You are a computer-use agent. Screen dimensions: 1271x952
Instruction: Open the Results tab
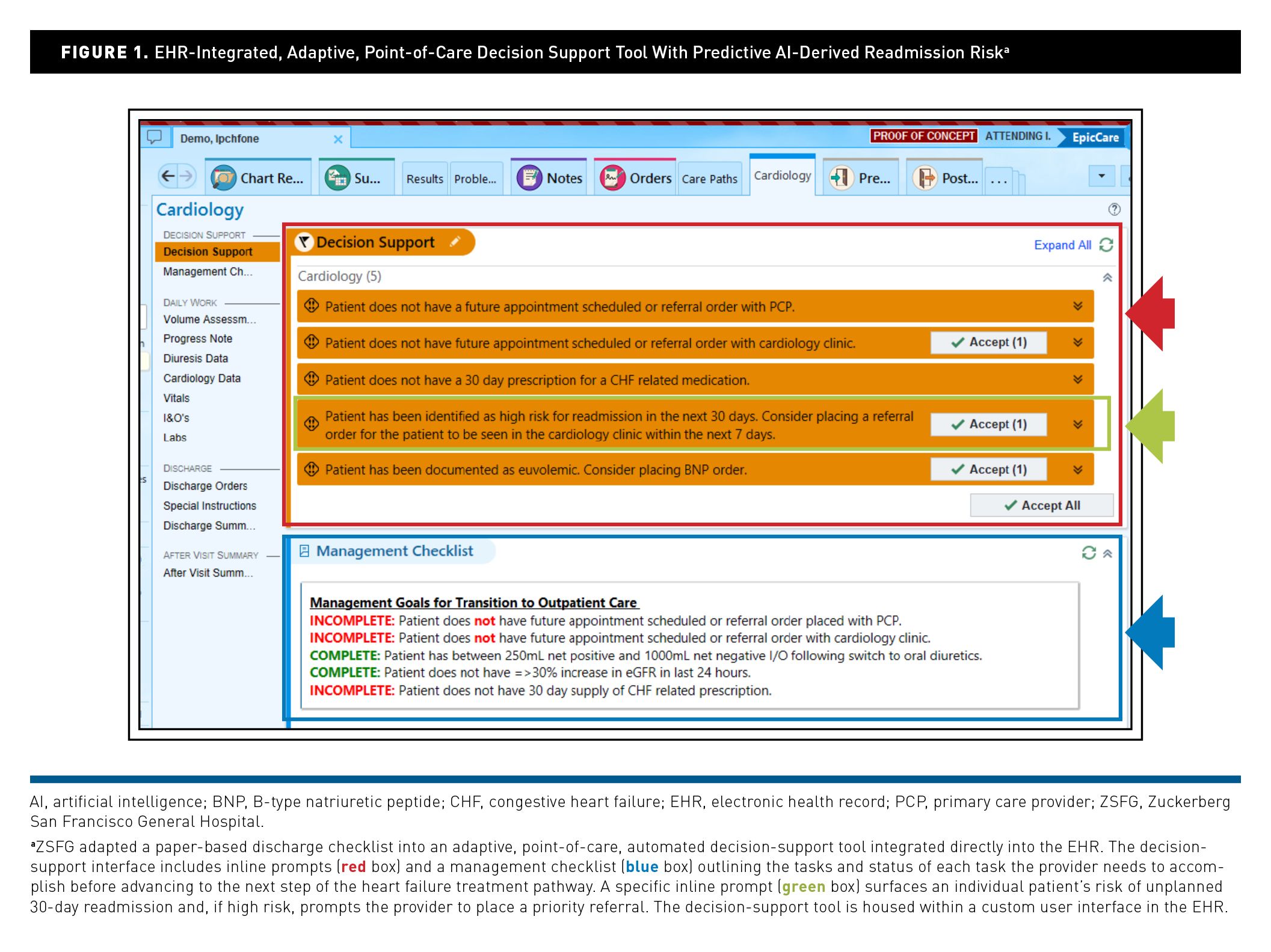pos(424,179)
